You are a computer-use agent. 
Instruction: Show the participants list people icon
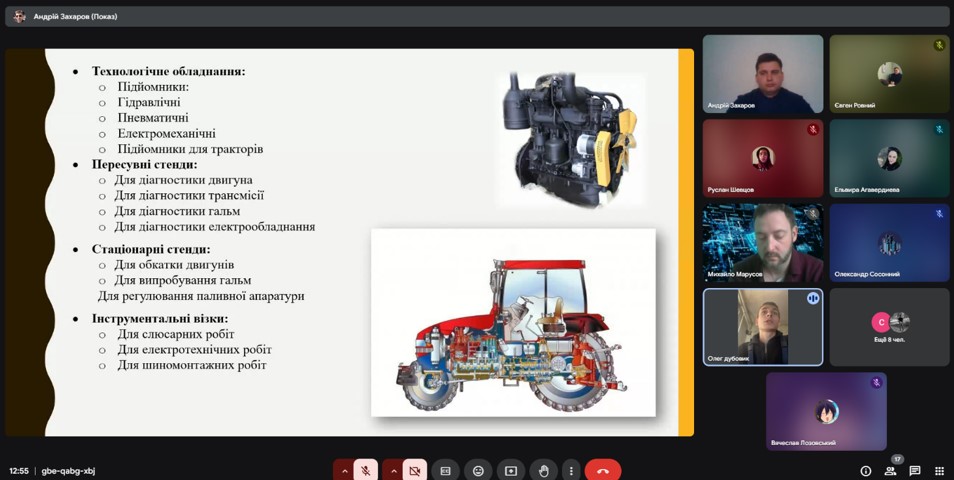890,471
